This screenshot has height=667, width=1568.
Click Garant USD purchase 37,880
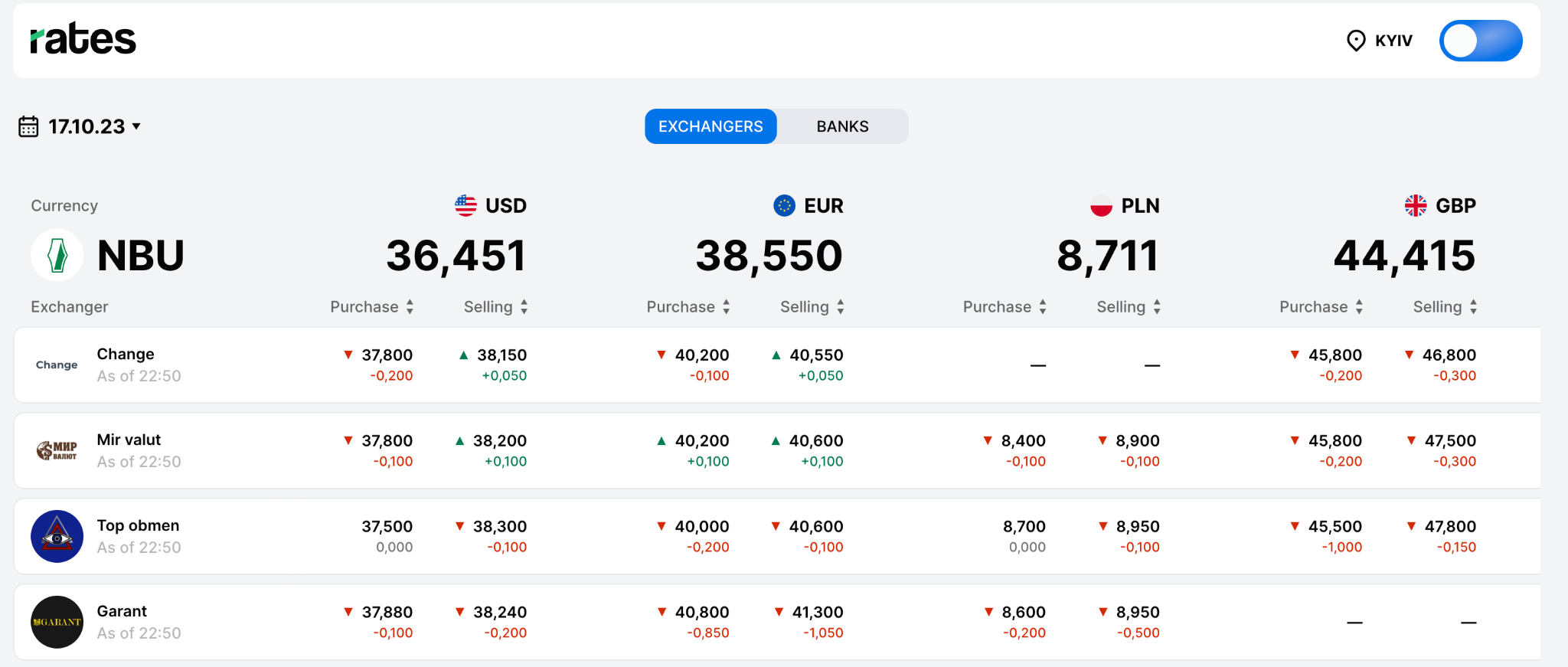pos(387,613)
